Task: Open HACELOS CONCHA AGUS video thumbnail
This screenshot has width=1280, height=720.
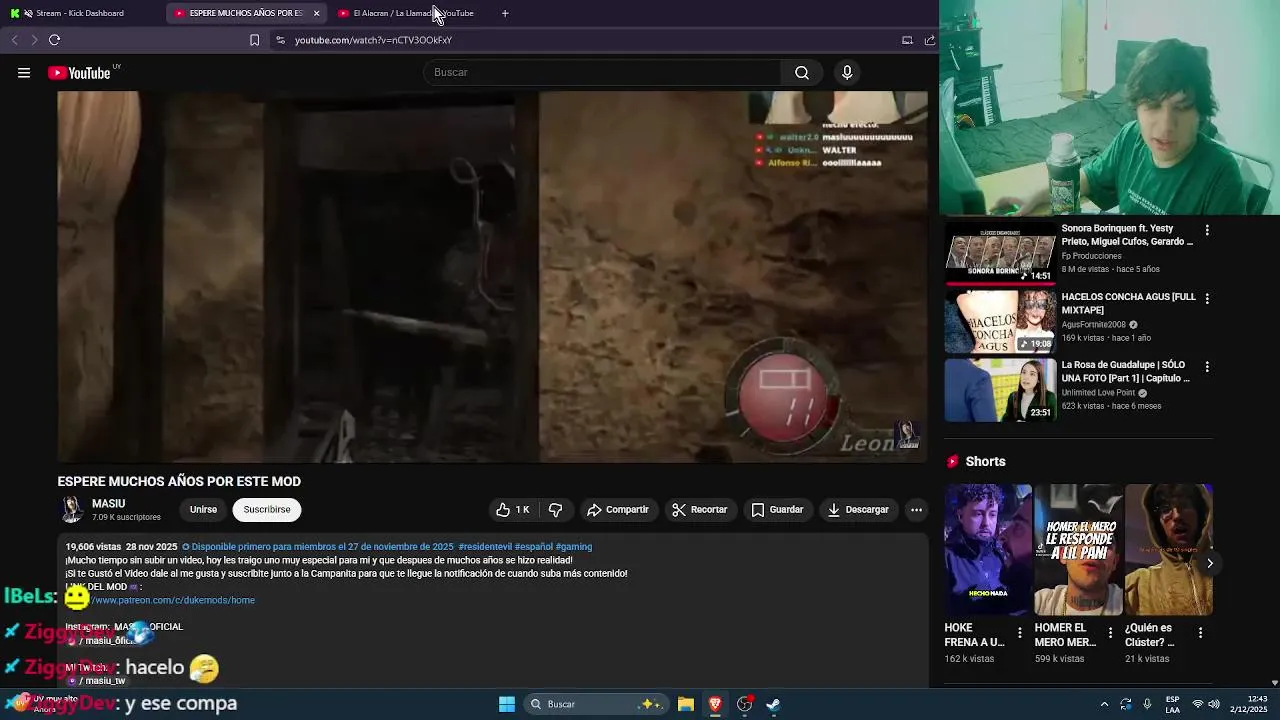Action: [1000, 322]
